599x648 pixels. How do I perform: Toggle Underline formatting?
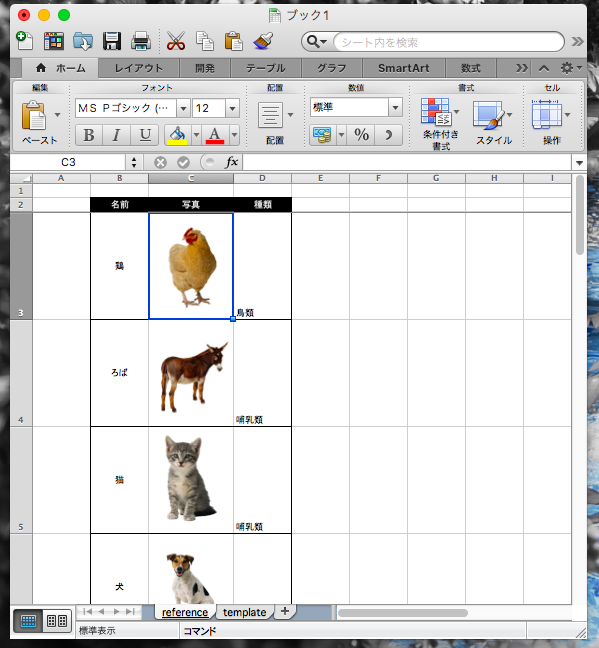pyautogui.click(x=145, y=135)
